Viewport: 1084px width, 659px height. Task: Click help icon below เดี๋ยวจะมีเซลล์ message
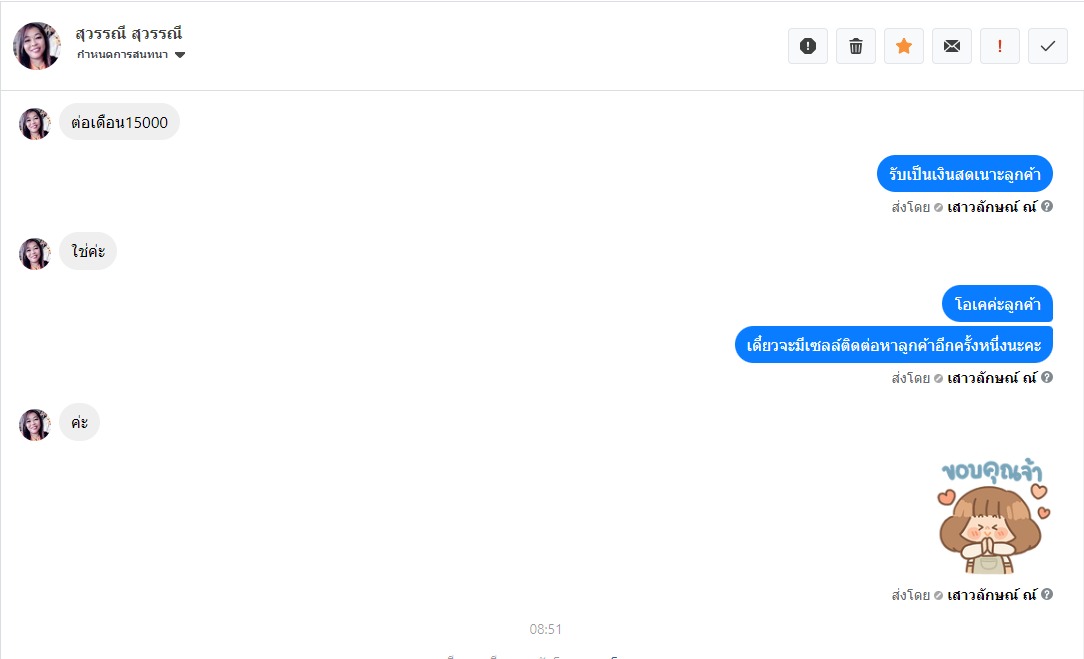[x=1047, y=377]
